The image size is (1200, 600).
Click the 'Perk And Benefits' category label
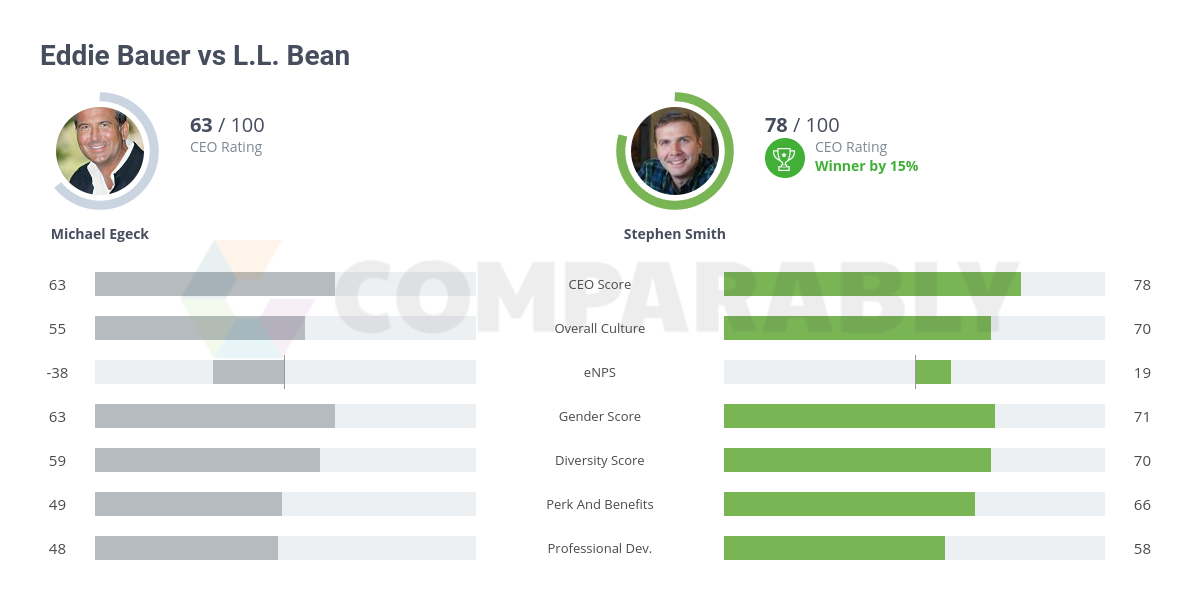click(x=600, y=504)
